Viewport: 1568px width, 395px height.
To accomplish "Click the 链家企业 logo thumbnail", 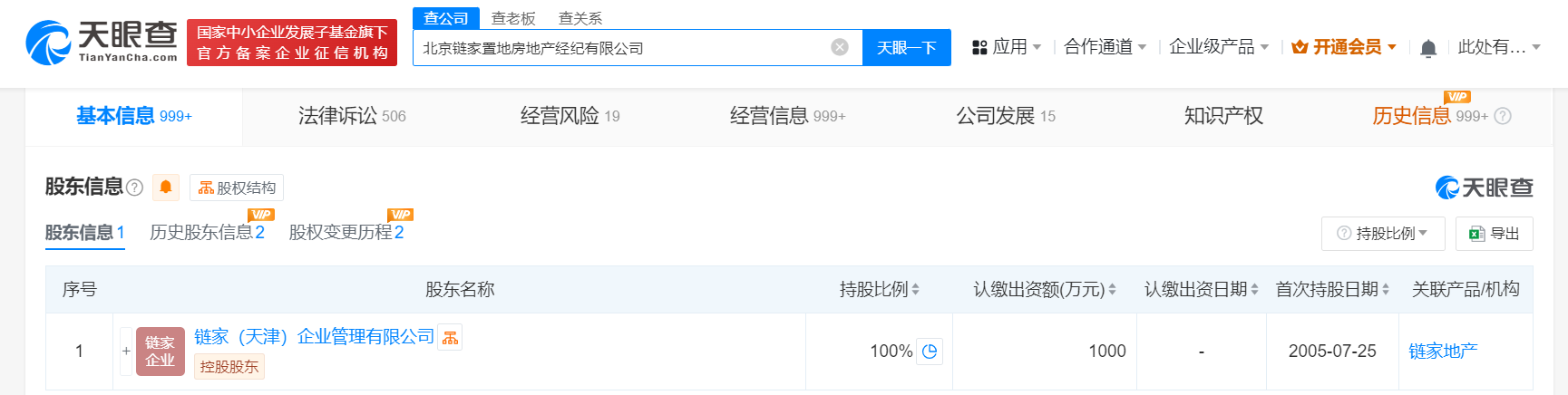I will (160, 352).
